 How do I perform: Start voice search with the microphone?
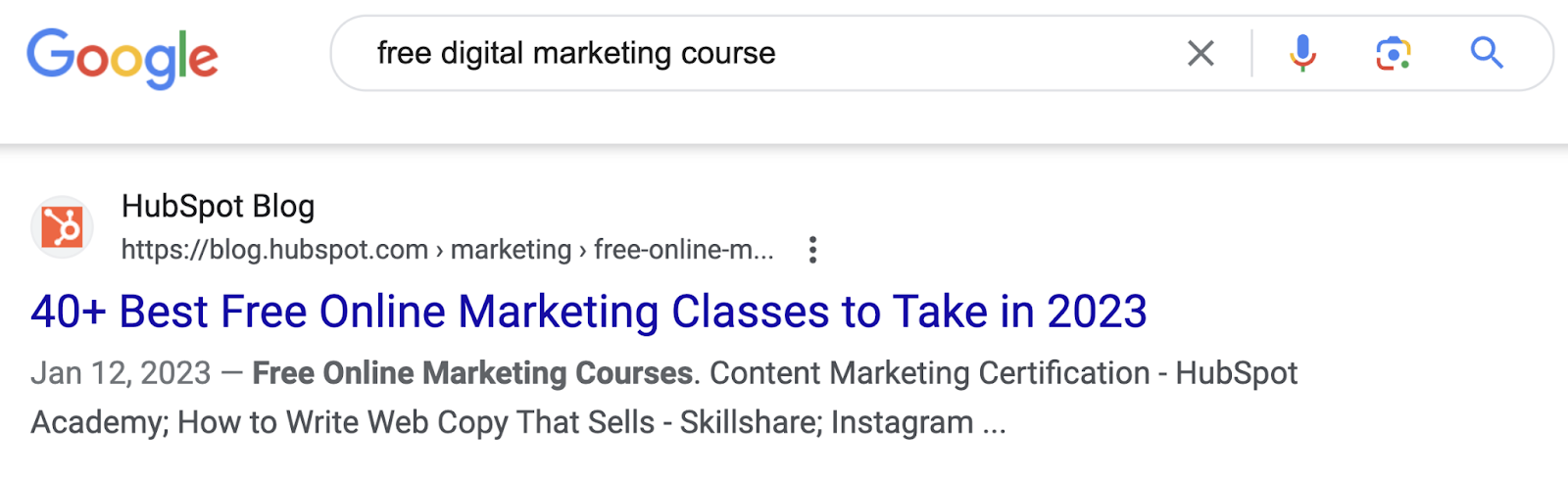[x=1302, y=53]
